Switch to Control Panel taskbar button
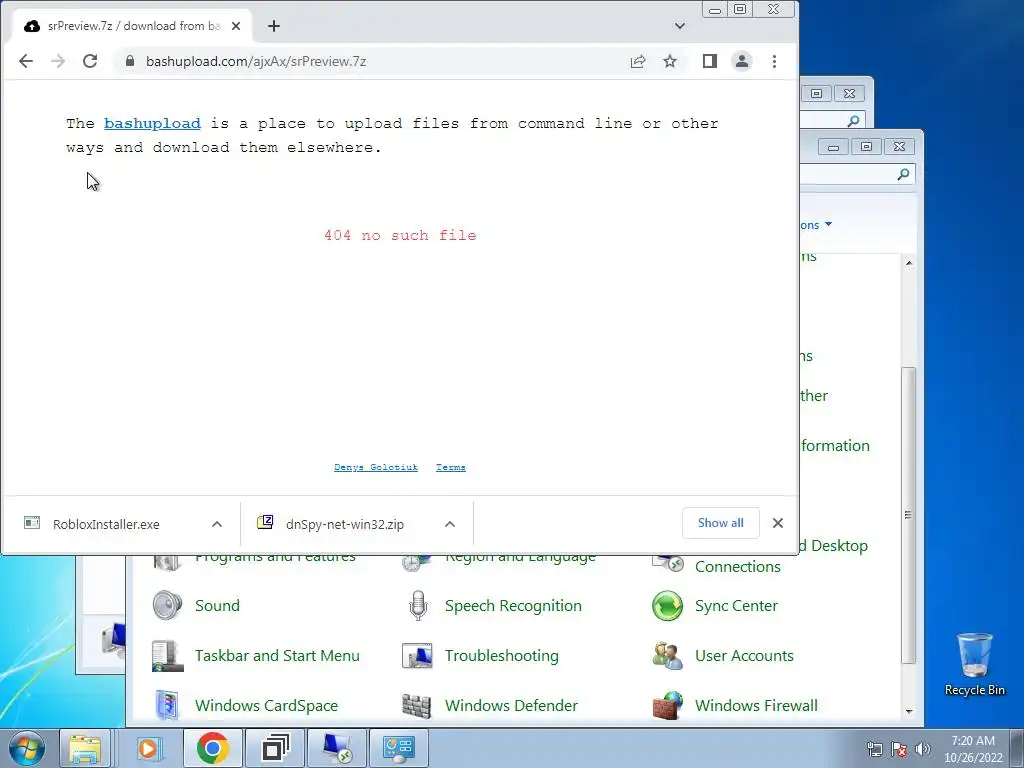This screenshot has height=768, width=1024. click(399, 748)
